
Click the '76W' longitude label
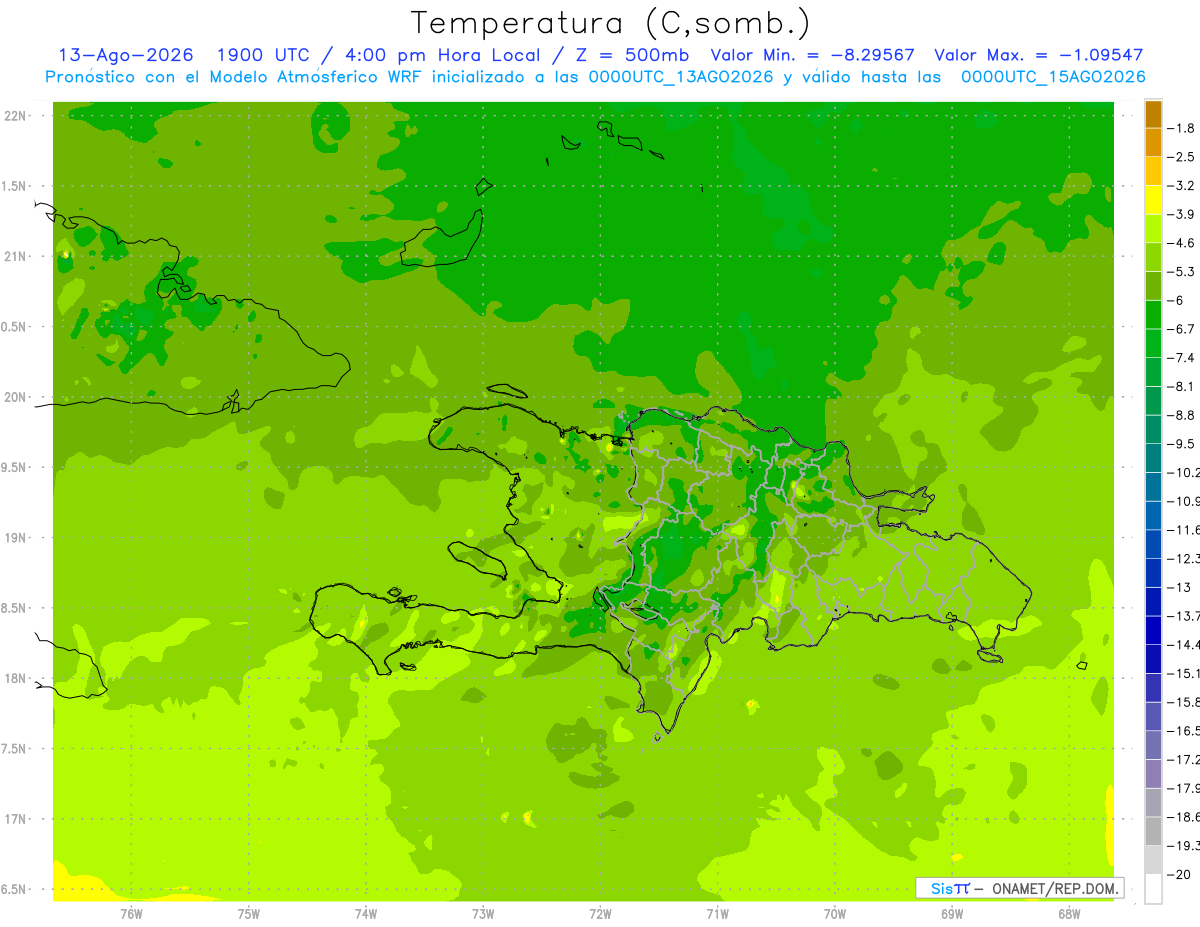(x=131, y=914)
